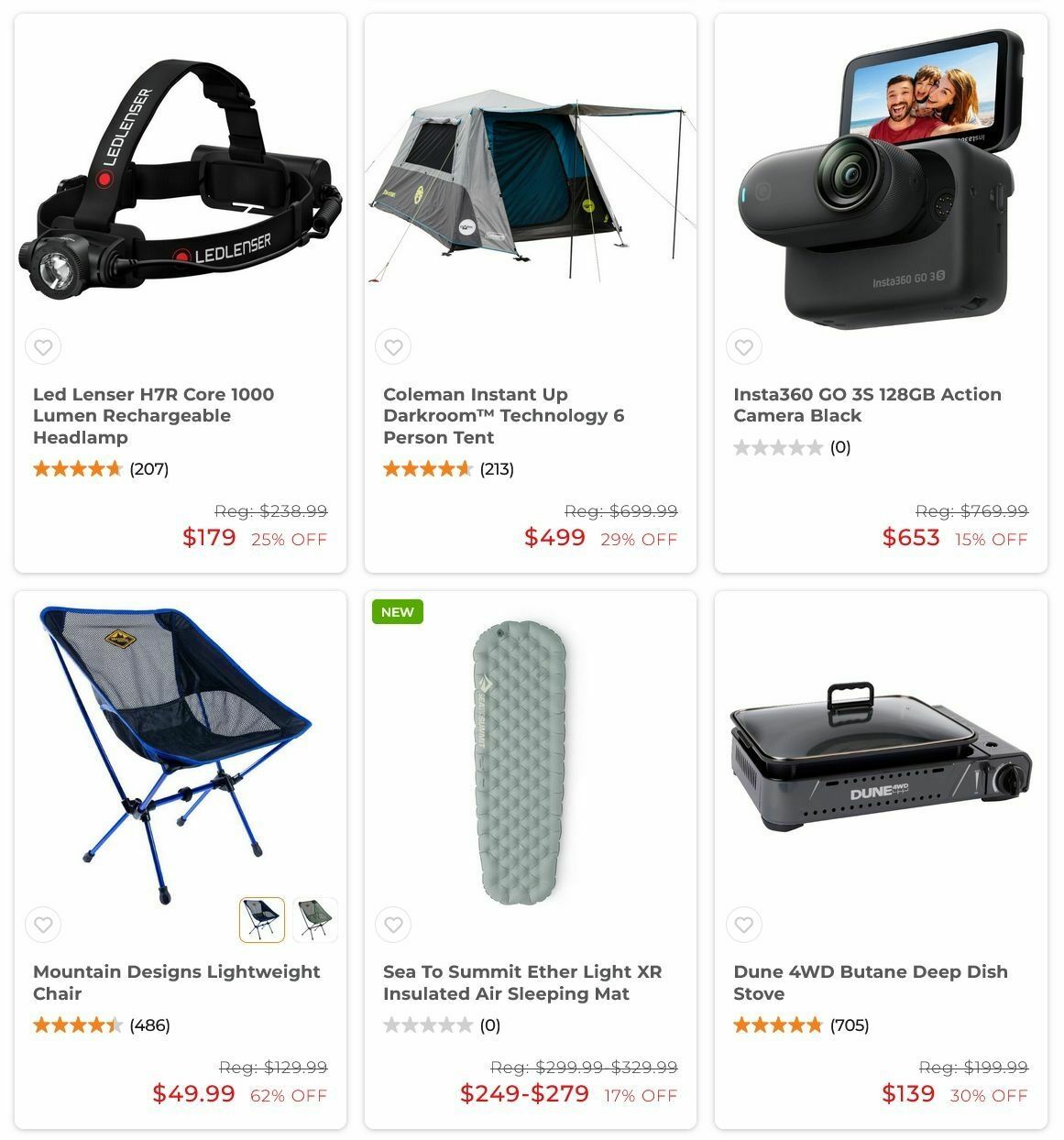
Task: View Sea To Summit Ether Light XR mat
Action: click(x=522, y=982)
